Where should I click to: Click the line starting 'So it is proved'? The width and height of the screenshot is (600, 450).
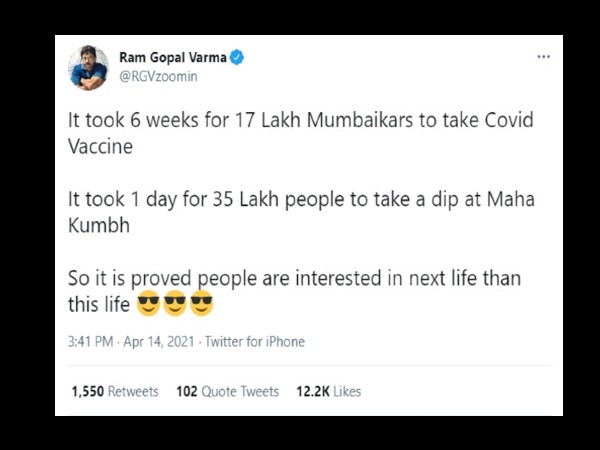coord(295,278)
